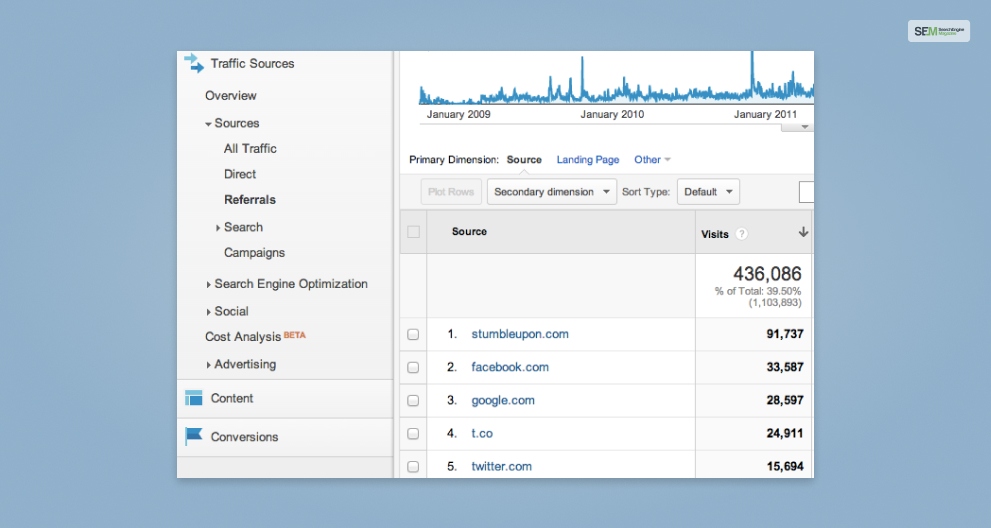Click the 91,737 visits value
This screenshot has width=991, height=528.
point(785,334)
